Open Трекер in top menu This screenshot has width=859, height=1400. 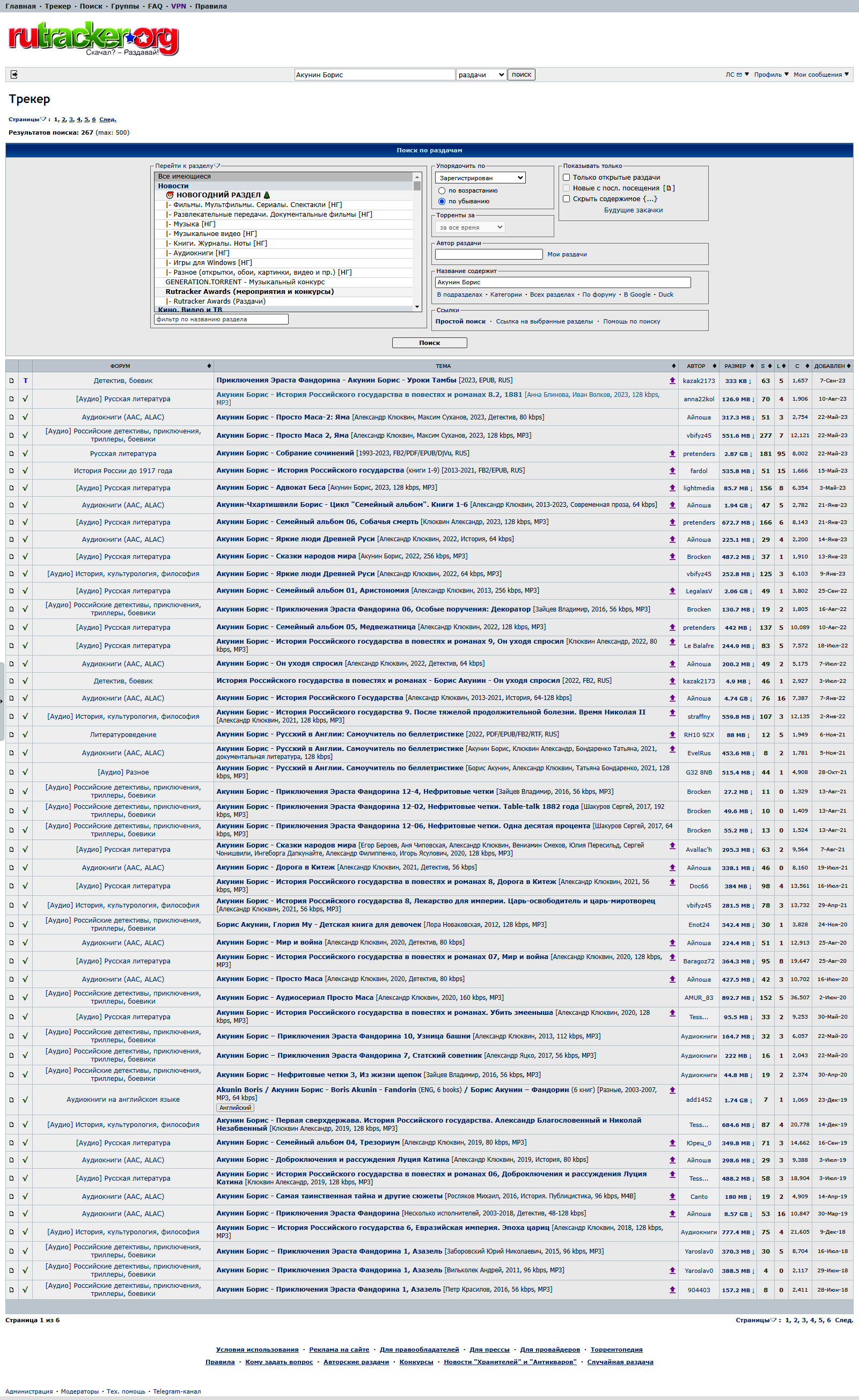coord(58,6)
